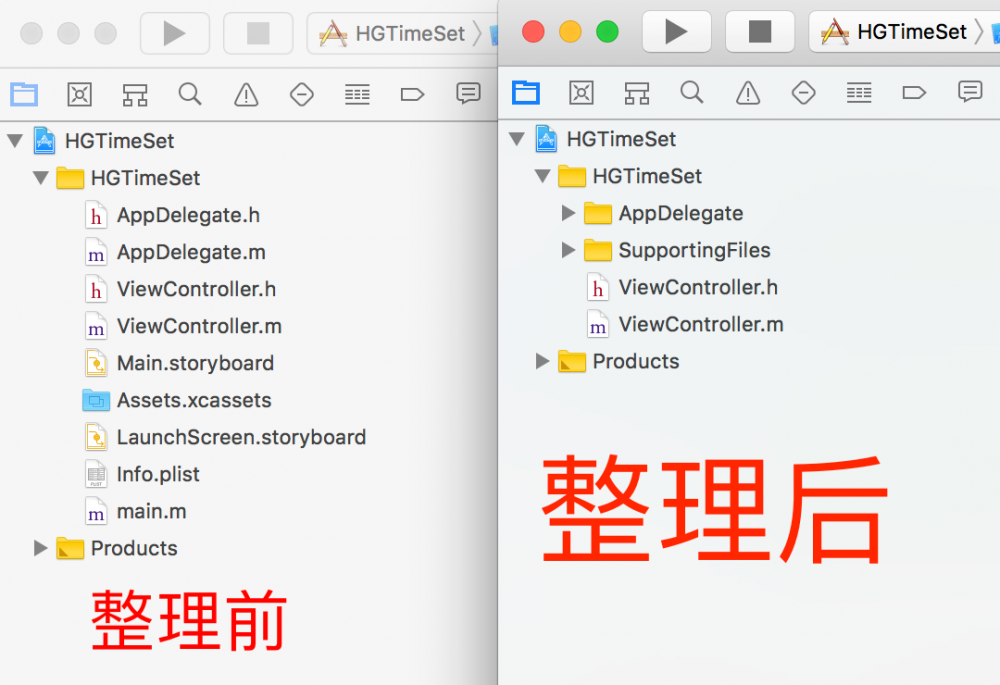This screenshot has height=685, width=1000.
Task: Collapse HGTimeSet project root in left window
Action: [15, 140]
